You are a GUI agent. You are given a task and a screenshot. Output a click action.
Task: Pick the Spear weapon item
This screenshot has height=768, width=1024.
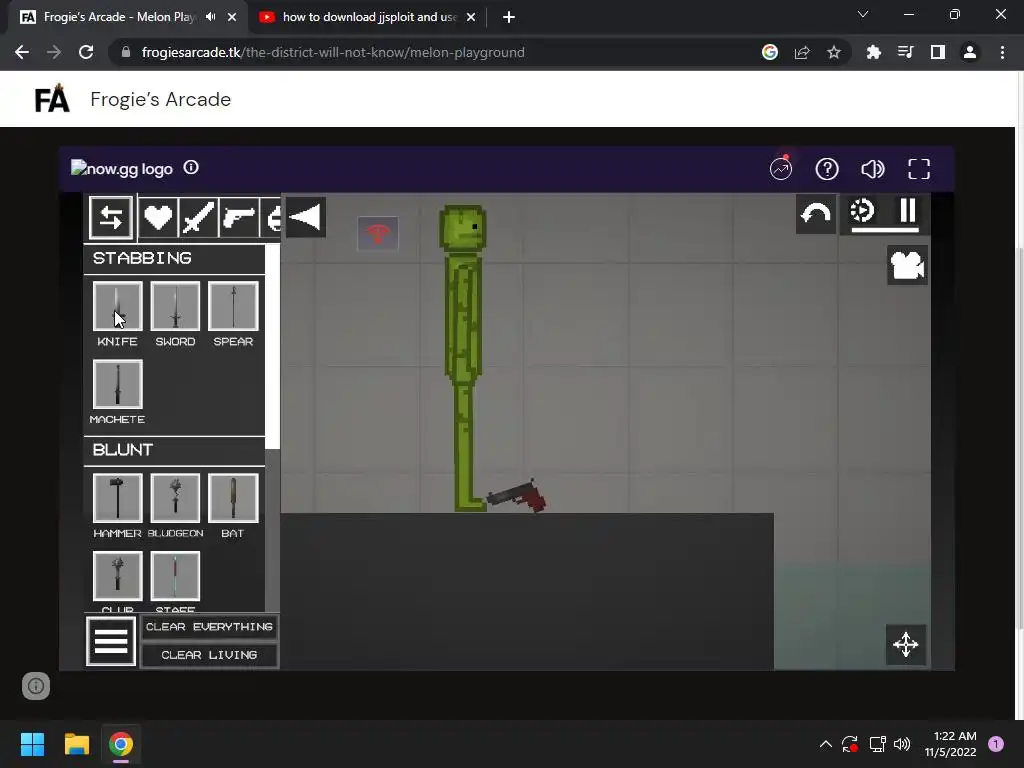click(x=233, y=306)
